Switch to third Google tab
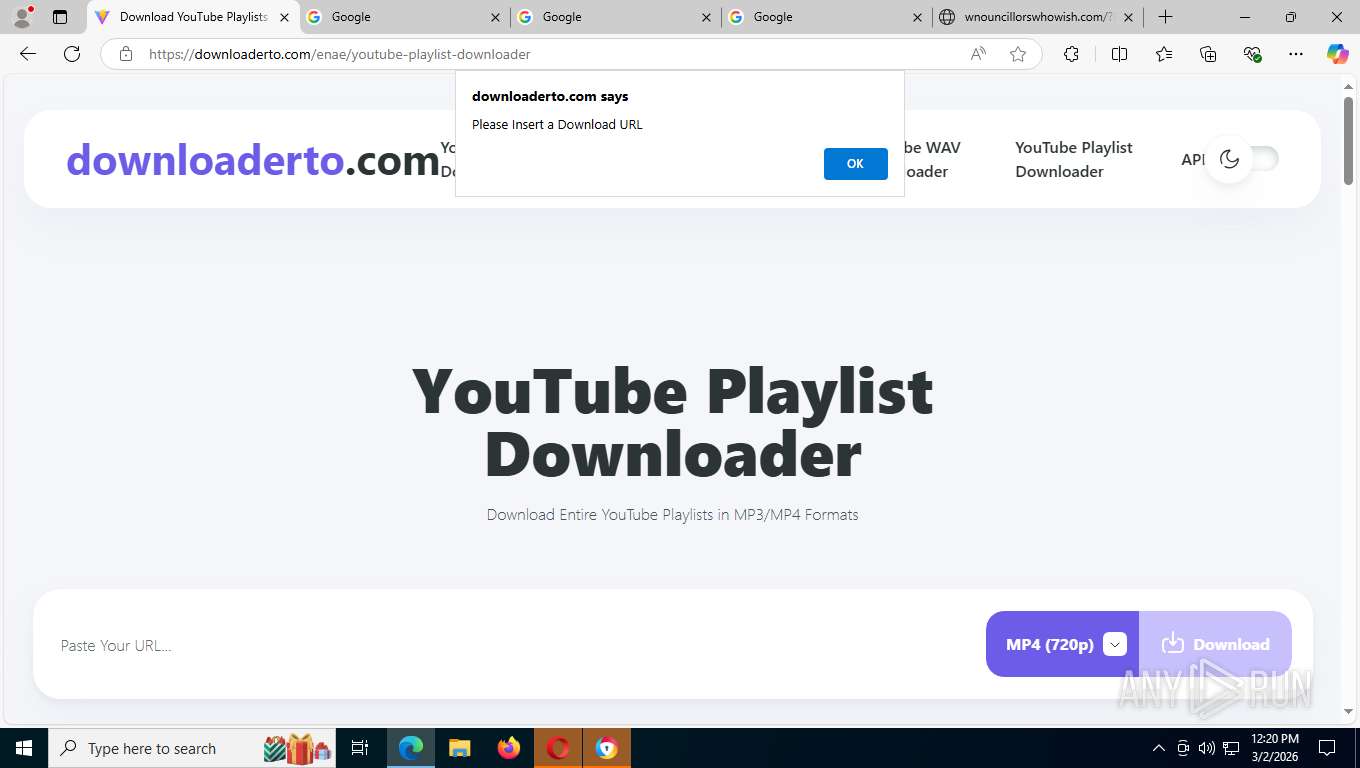1360x768 pixels. coord(826,17)
